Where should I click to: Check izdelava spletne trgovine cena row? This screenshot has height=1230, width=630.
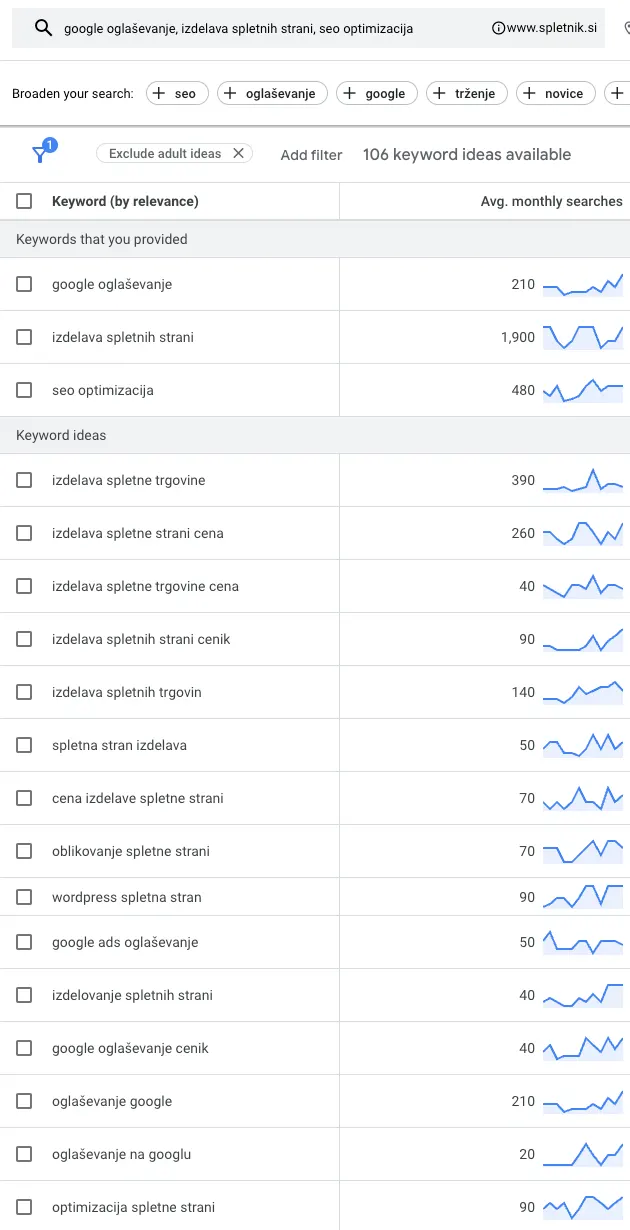pyautogui.click(x=24, y=586)
